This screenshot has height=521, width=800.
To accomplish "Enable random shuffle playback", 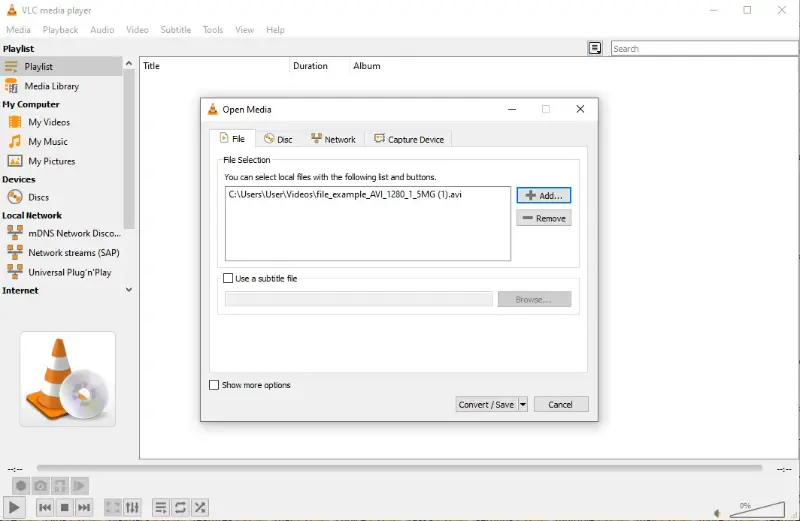I will click(x=200, y=508).
